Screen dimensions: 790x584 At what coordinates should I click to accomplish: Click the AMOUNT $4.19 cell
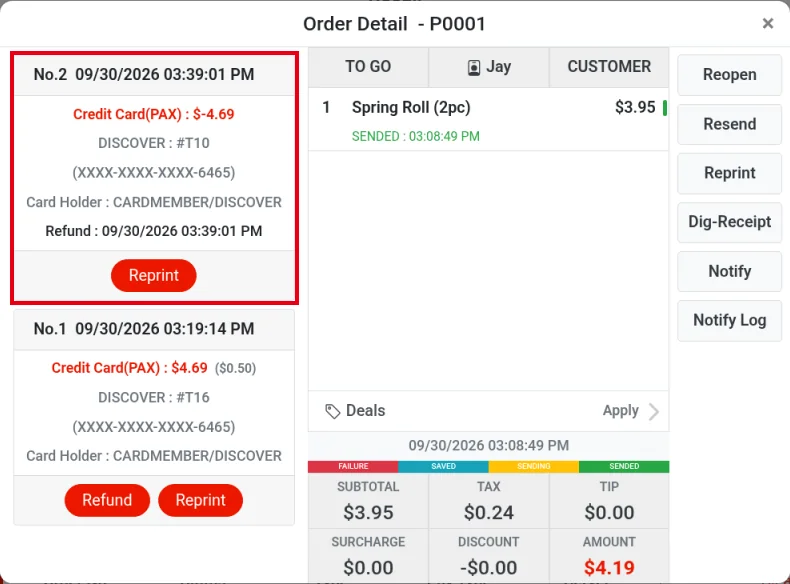[x=609, y=556]
